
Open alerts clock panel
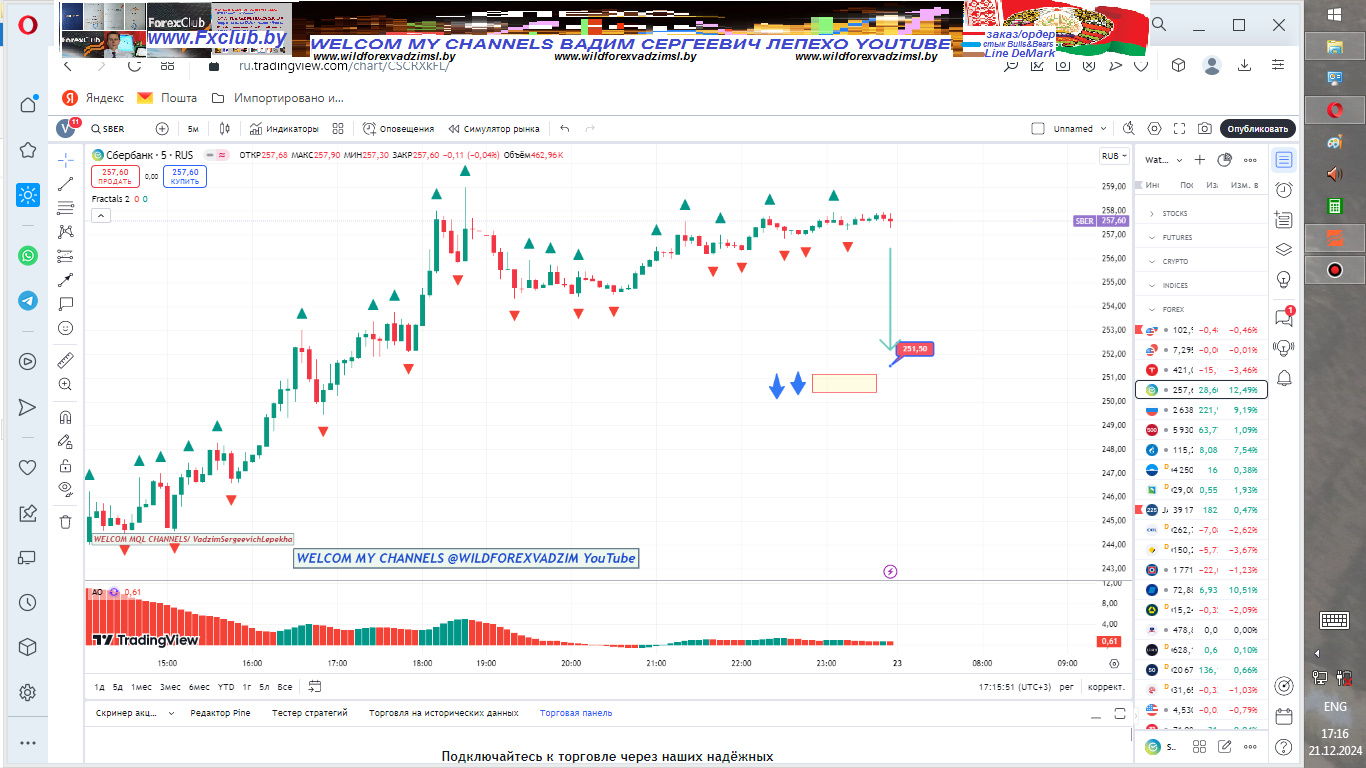1284,190
